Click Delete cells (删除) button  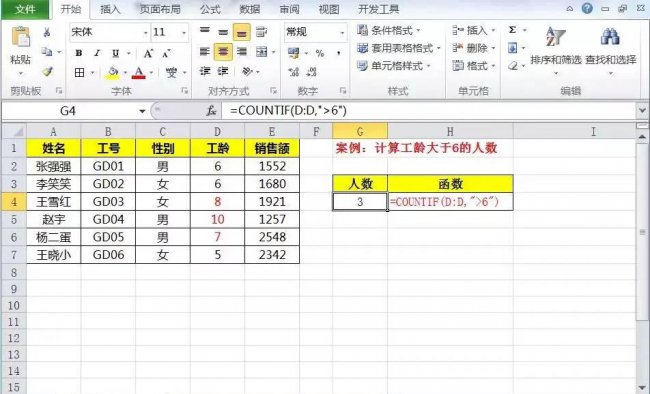click(x=474, y=48)
